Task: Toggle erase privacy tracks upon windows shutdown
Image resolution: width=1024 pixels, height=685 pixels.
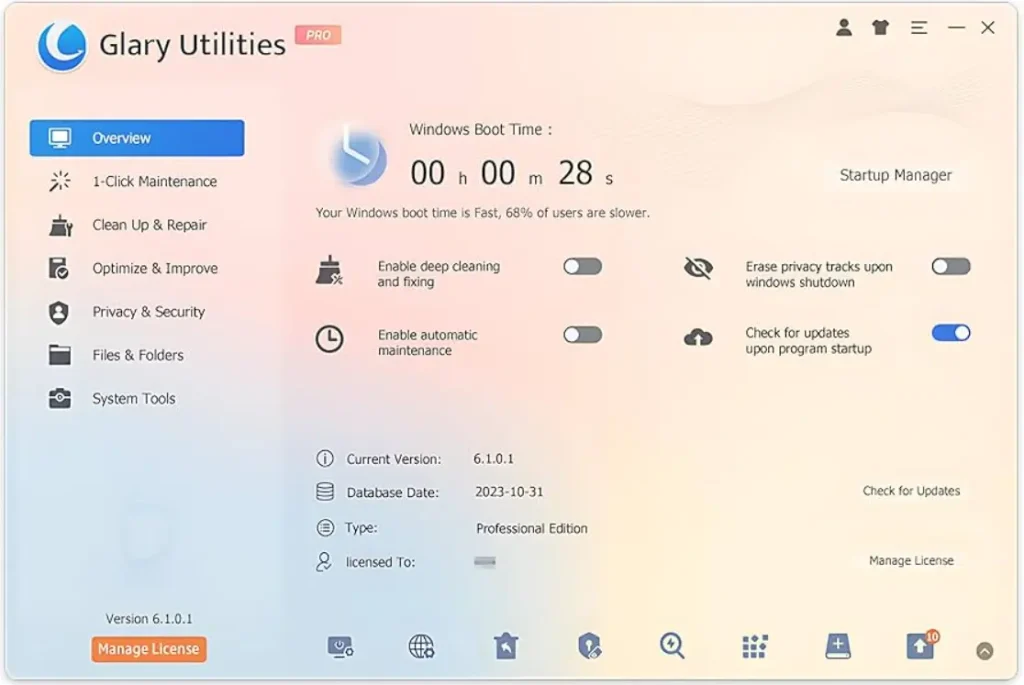Action: [x=951, y=266]
